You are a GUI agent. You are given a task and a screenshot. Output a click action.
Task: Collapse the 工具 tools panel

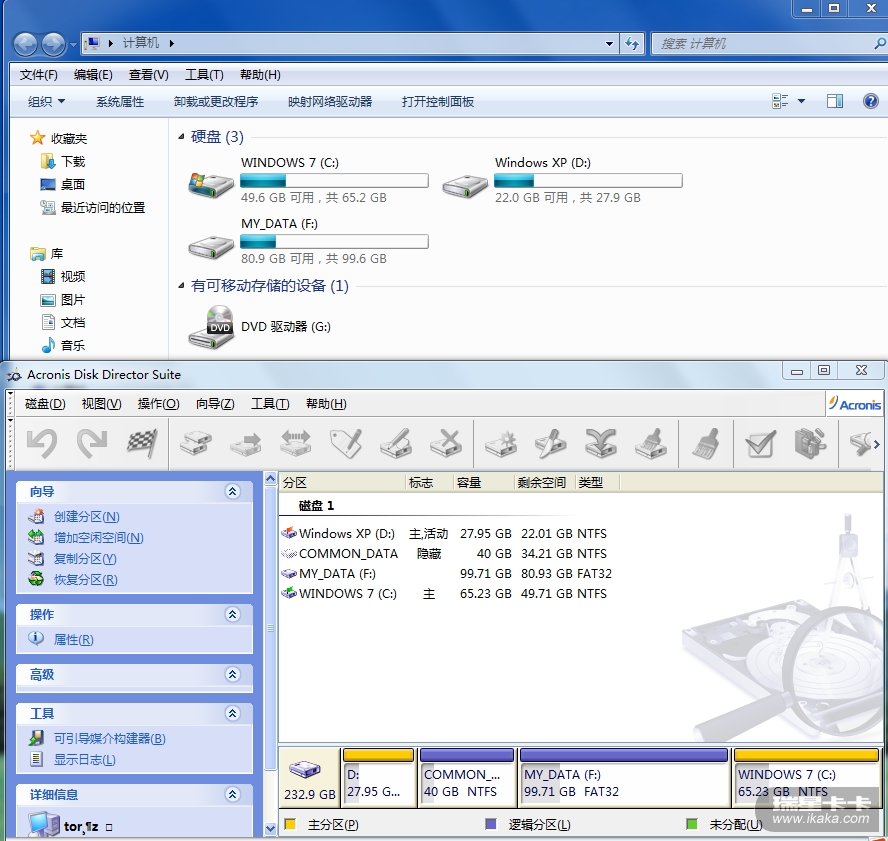click(x=233, y=713)
